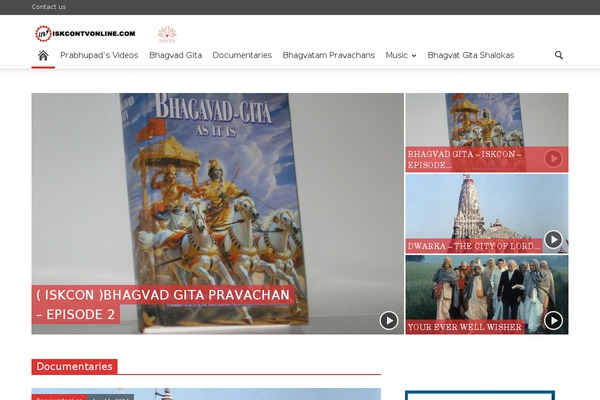The width and height of the screenshot is (600, 400).
Task: Go to the Bhagvad Gita menu item
Action: (176, 56)
